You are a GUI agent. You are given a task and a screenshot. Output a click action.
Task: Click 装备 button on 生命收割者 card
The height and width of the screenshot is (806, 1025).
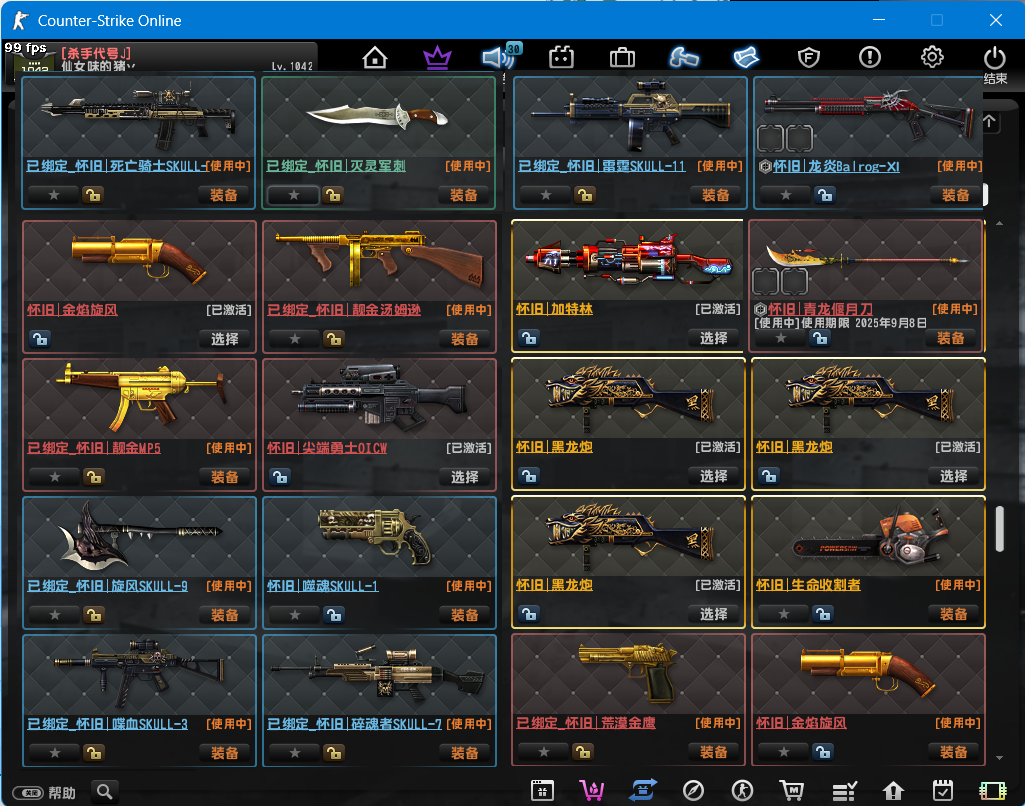click(954, 614)
